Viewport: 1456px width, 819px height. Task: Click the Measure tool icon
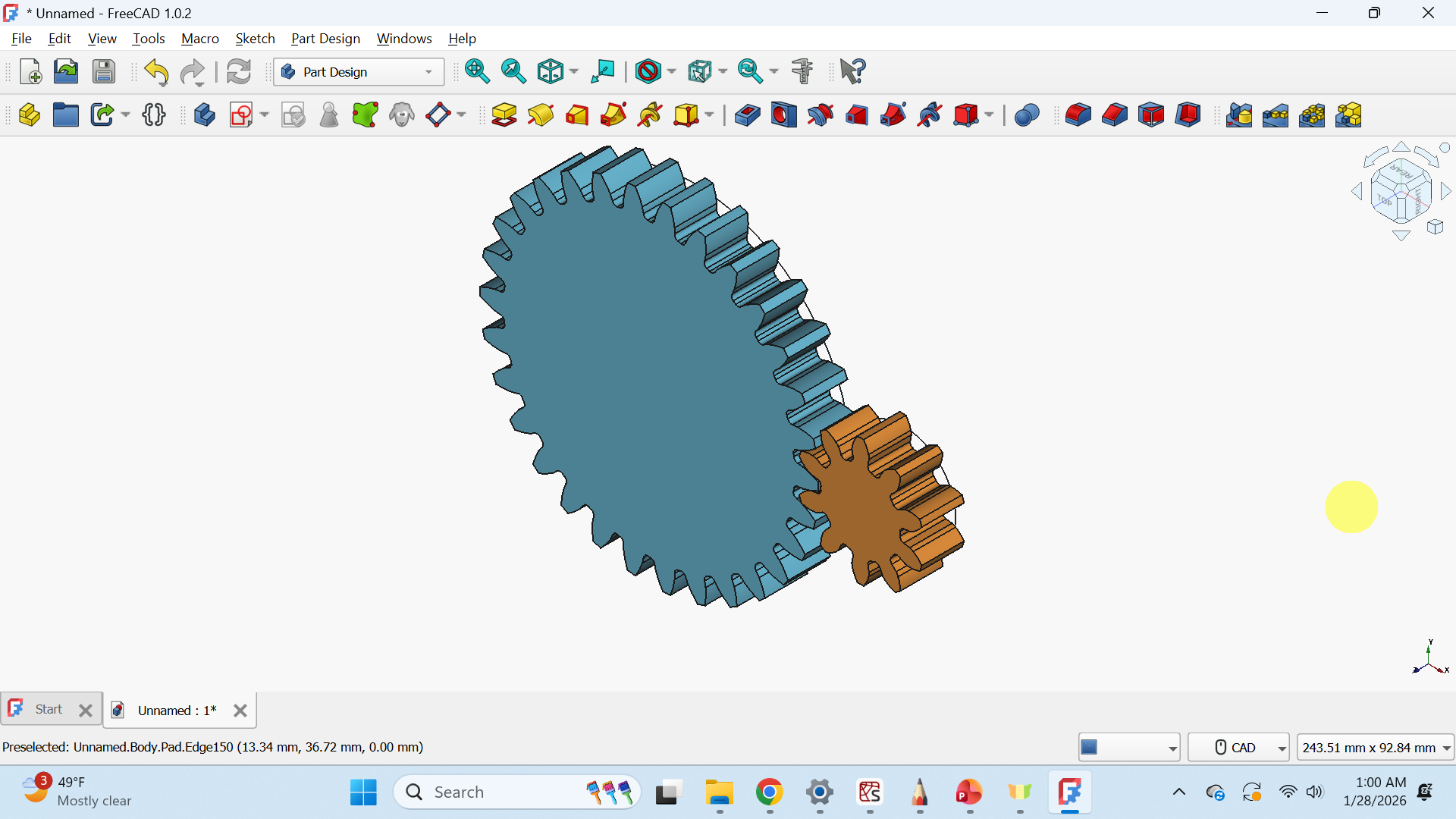point(802,71)
